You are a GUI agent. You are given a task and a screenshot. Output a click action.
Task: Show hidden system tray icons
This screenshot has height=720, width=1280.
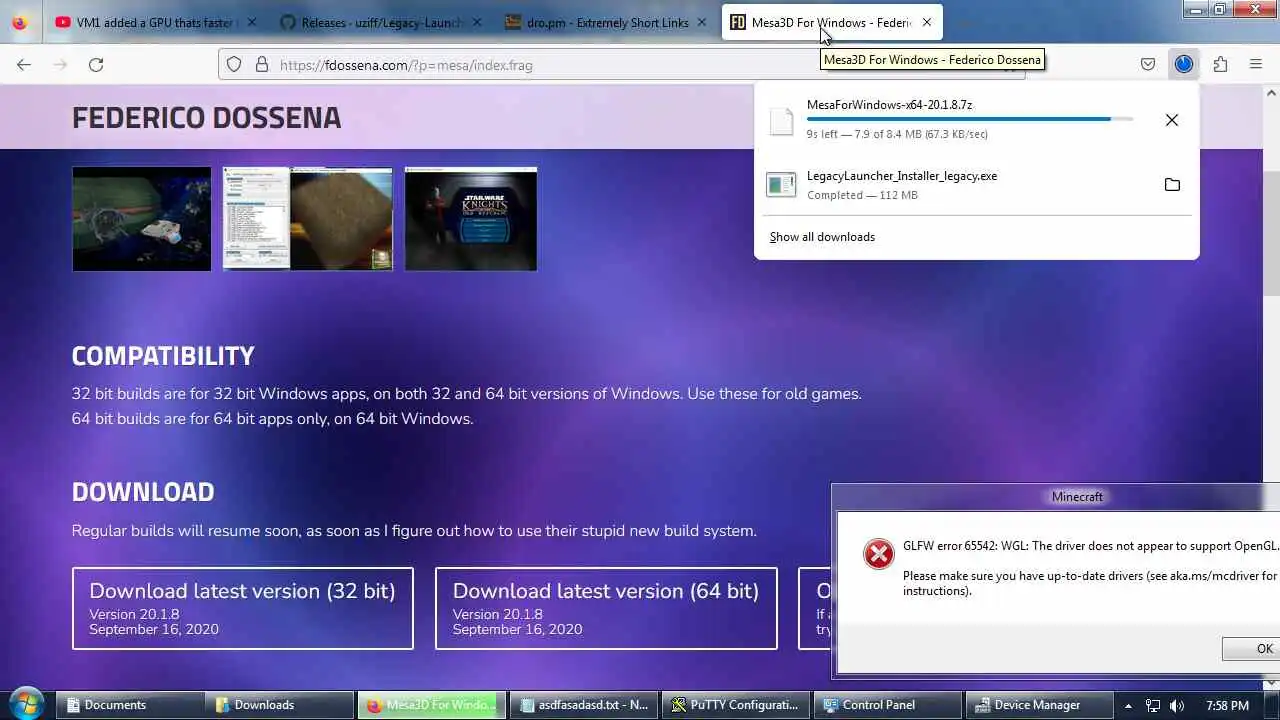(x=1129, y=705)
